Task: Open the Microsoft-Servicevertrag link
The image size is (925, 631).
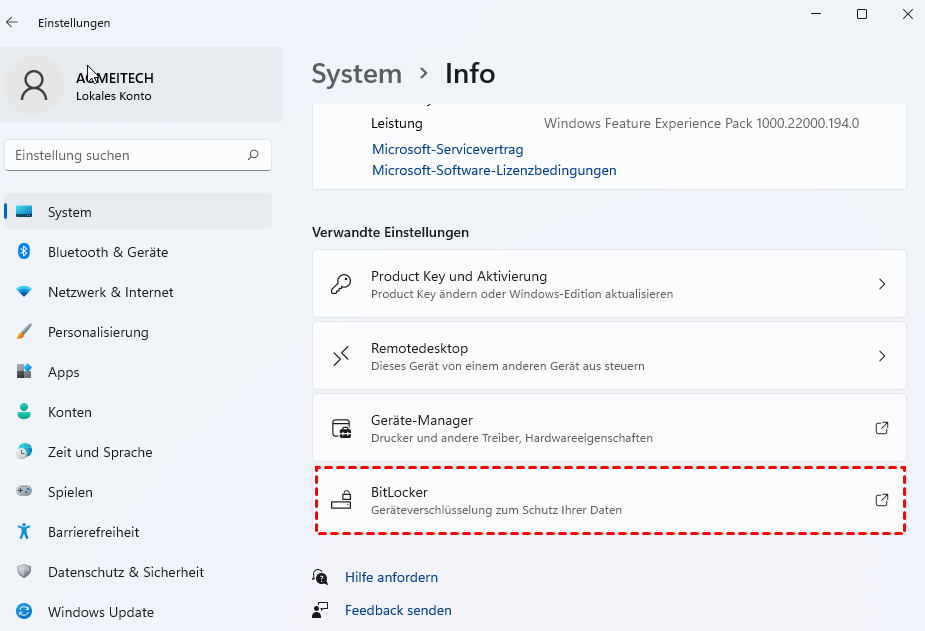Action: pos(447,149)
